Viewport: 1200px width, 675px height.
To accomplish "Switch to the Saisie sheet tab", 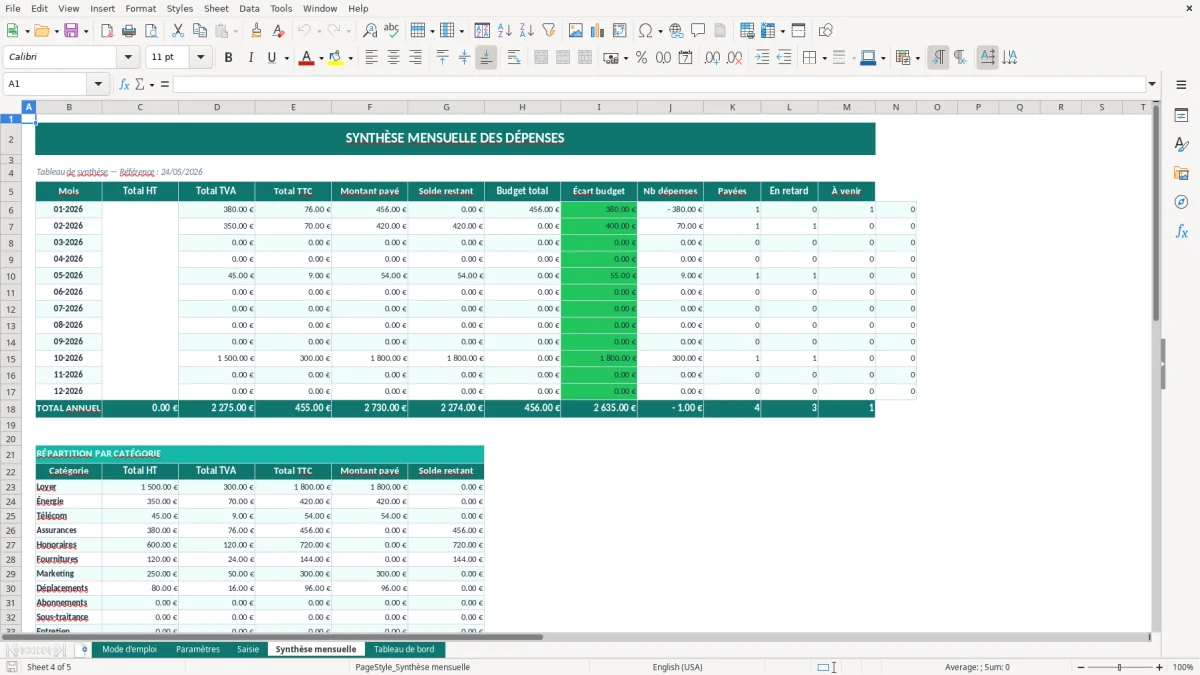I will [x=248, y=649].
